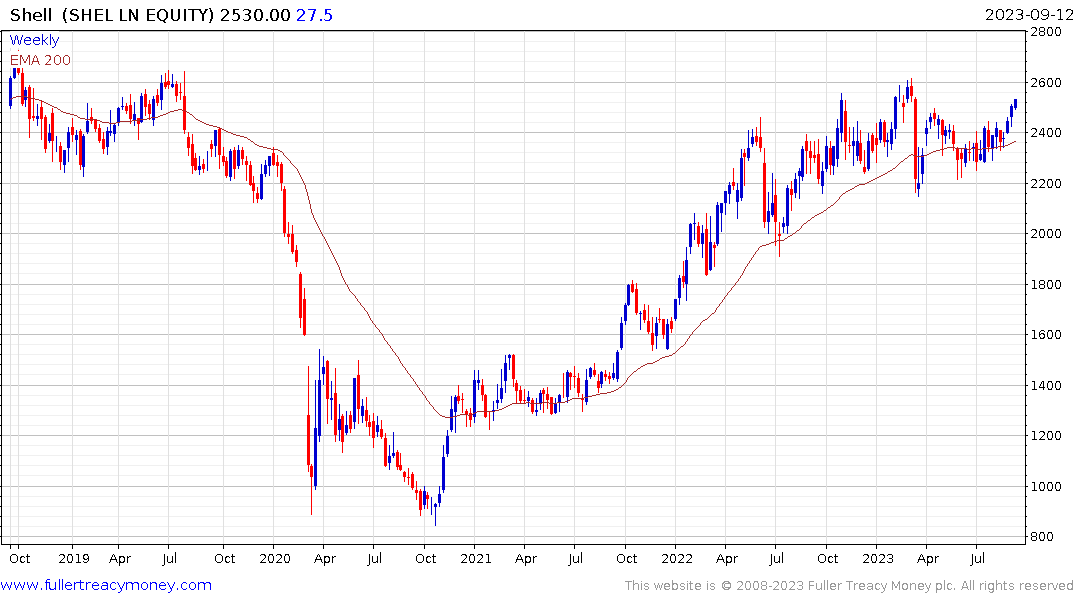1075x600 pixels.
Task: Click the 2023 year label on time axis
Action: pos(878,558)
